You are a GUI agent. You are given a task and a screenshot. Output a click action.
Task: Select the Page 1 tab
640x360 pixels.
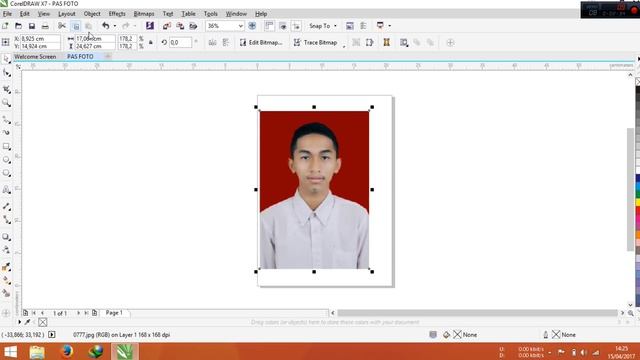(114, 313)
